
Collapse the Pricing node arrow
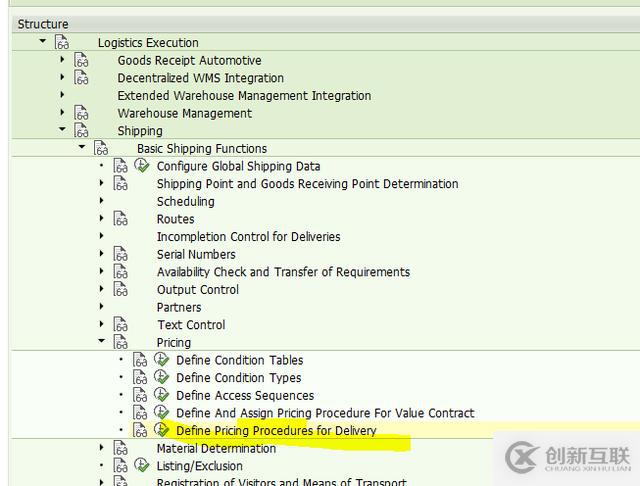(x=101, y=342)
